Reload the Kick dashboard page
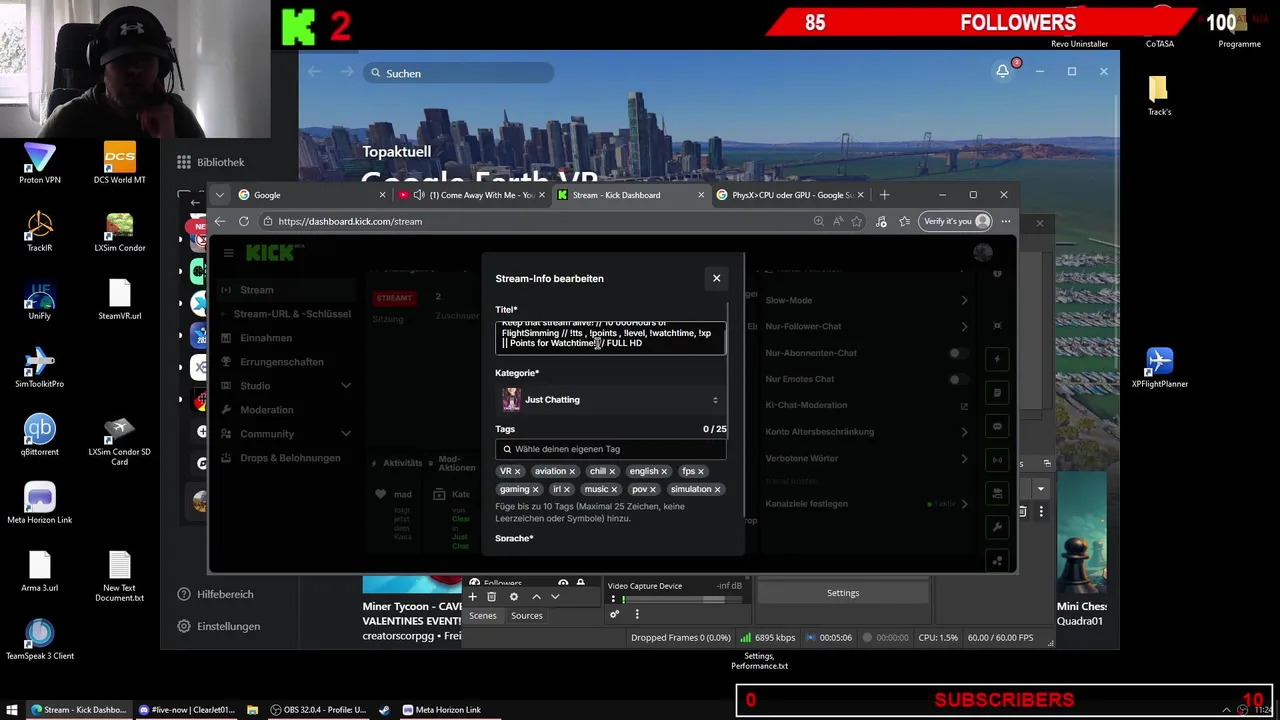1280x720 pixels. tap(244, 221)
